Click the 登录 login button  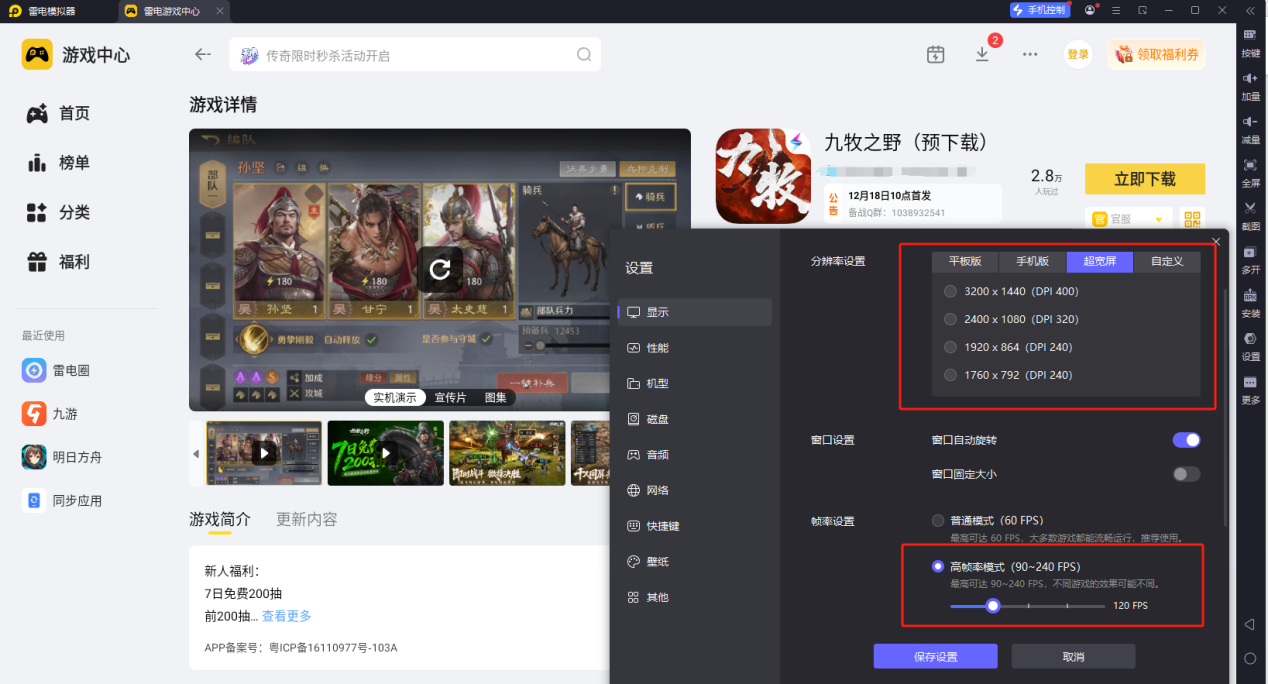coord(1078,55)
